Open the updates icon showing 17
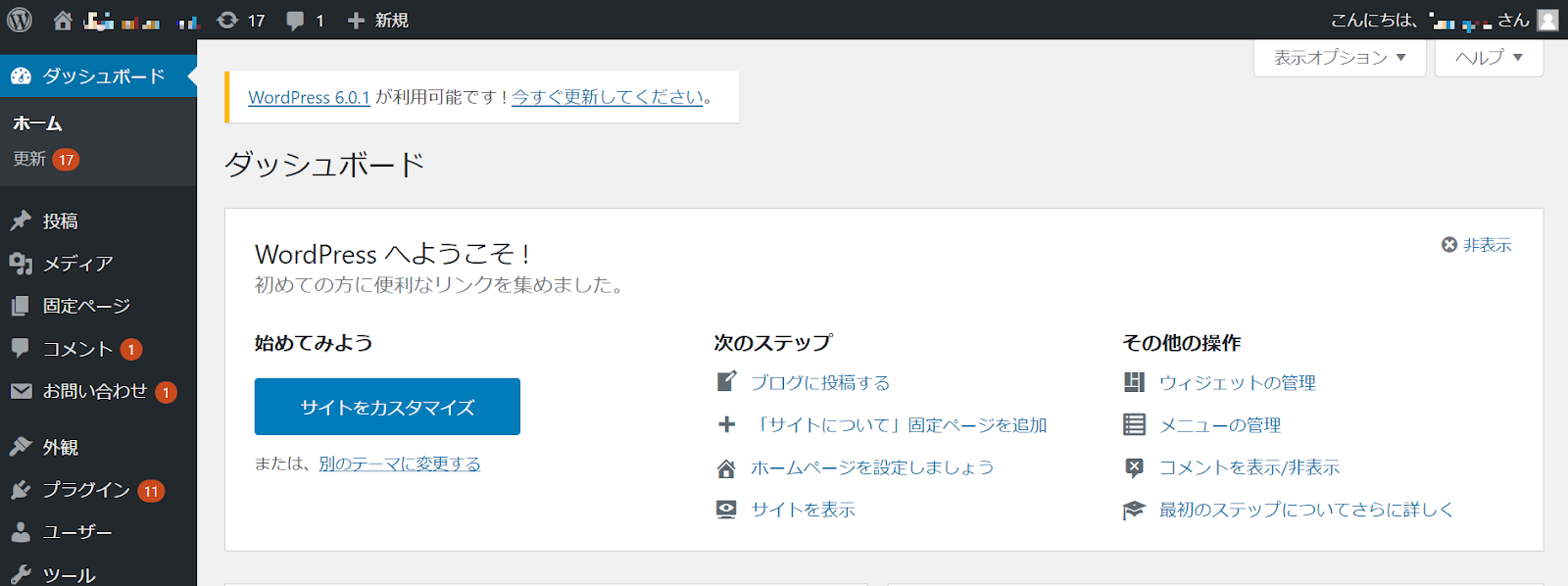The height and width of the screenshot is (586, 1568). (x=227, y=20)
